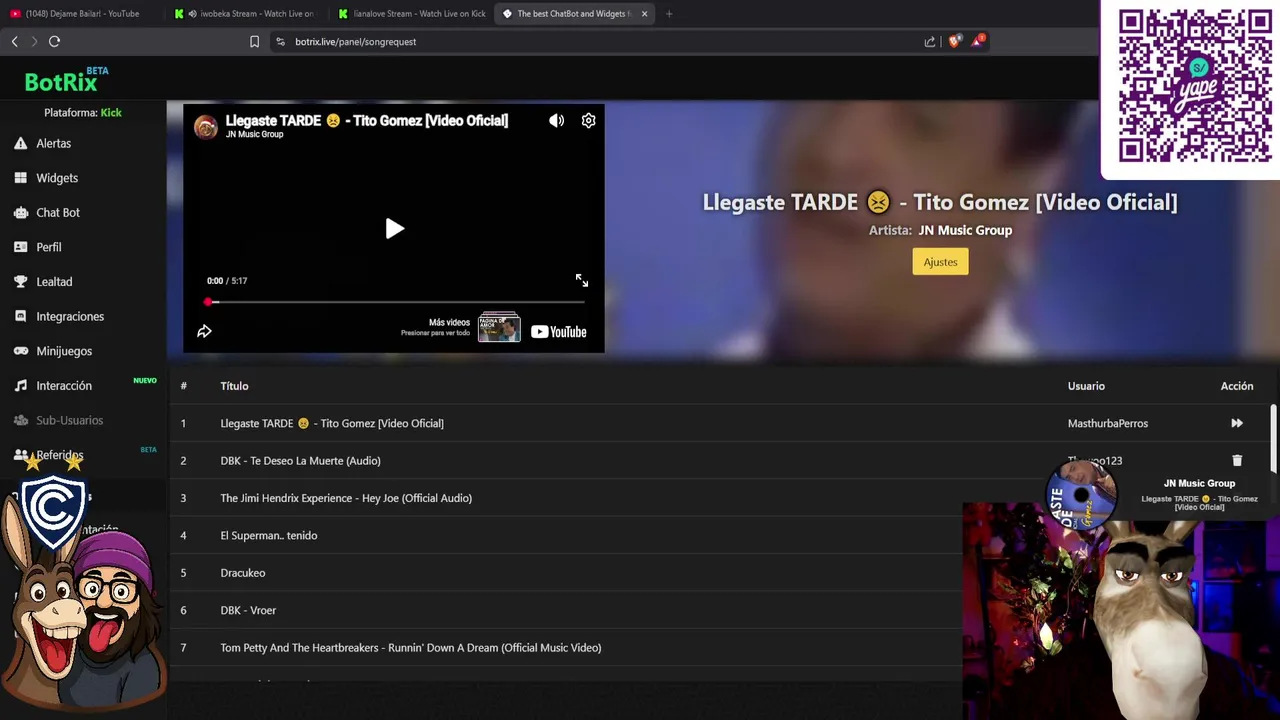Select song row Hey Joe (Official Audio)
Screen dimensions: 1280x720
pos(346,498)
